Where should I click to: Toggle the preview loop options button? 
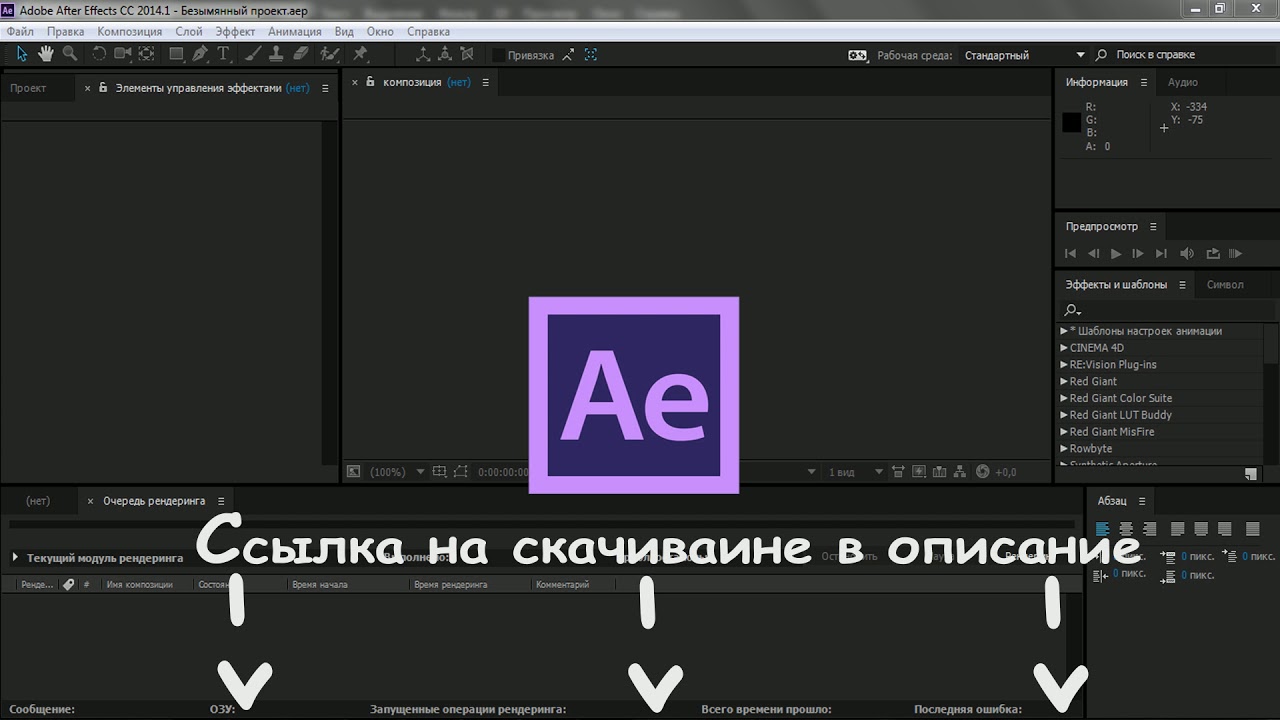[1213, 254]
